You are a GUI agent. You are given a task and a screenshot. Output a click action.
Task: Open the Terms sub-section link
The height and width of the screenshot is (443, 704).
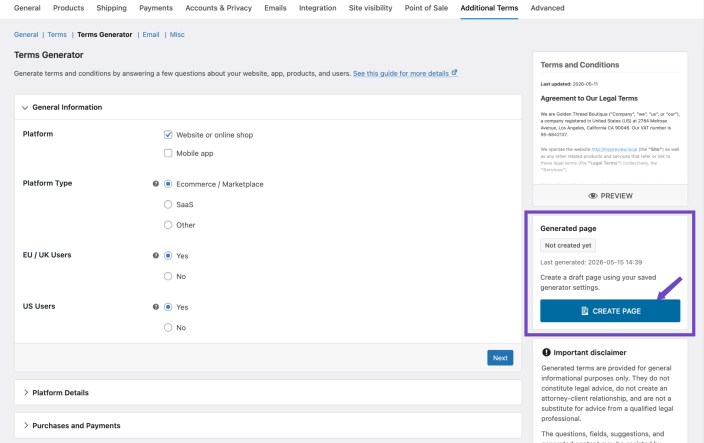57,35
